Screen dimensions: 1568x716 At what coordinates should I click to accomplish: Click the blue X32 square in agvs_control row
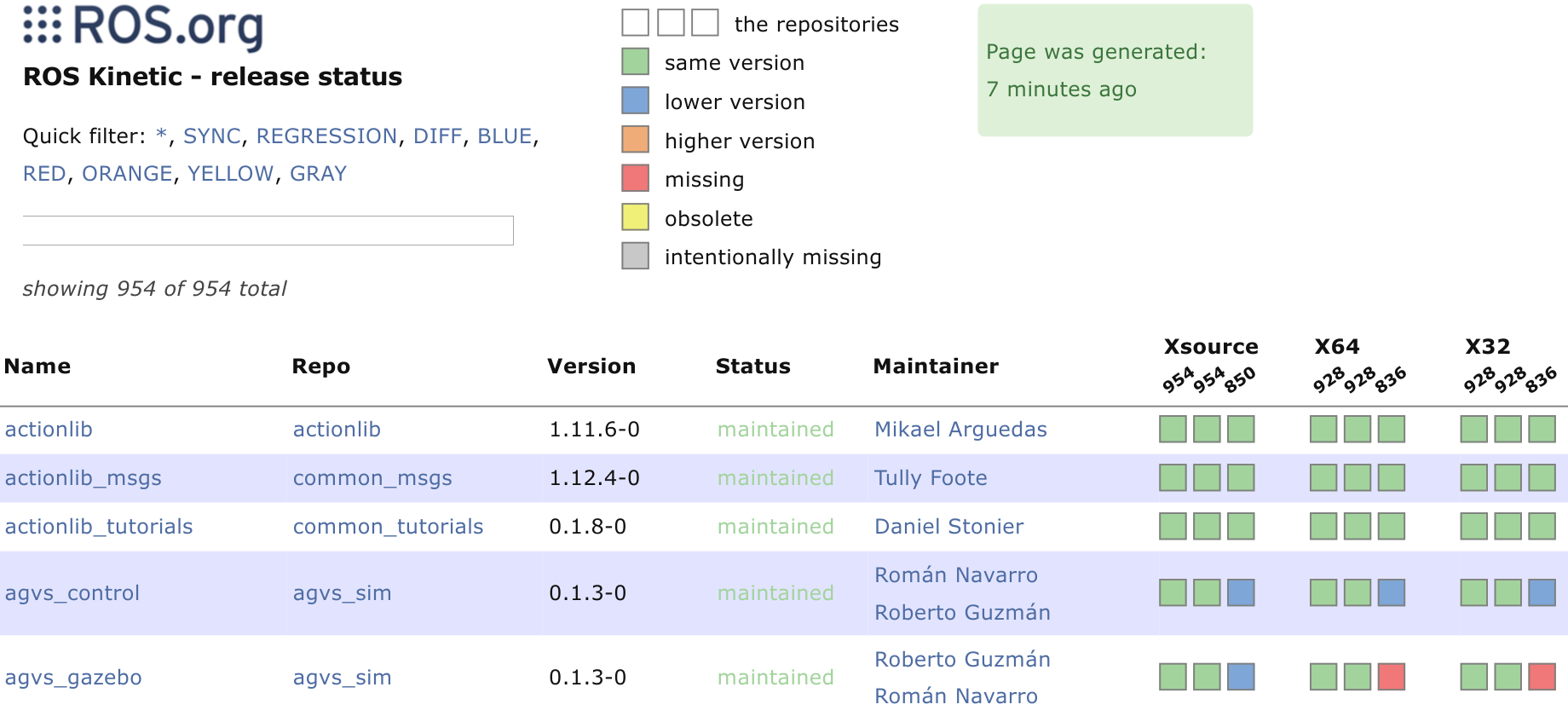click(1542, 592)
